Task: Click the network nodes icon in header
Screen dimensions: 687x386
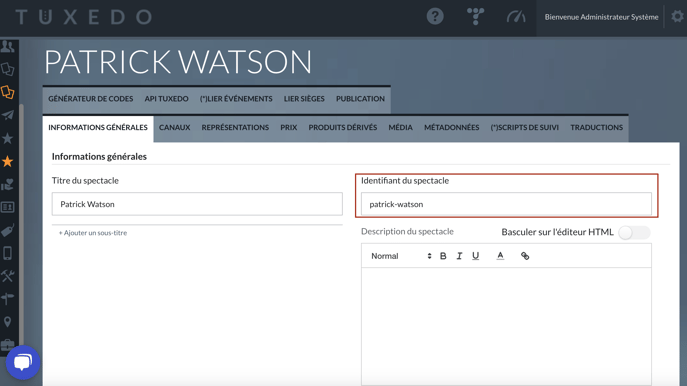Action: (475, 17)
